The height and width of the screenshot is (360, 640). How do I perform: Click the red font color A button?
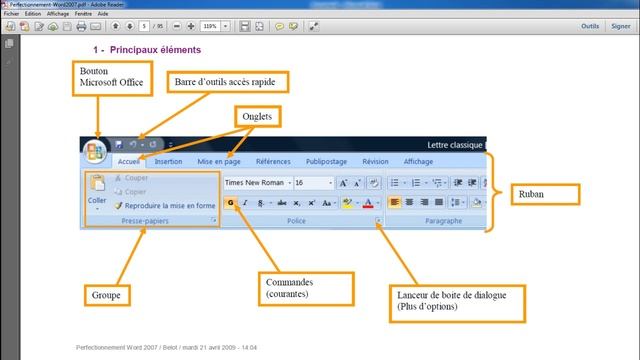368,203
